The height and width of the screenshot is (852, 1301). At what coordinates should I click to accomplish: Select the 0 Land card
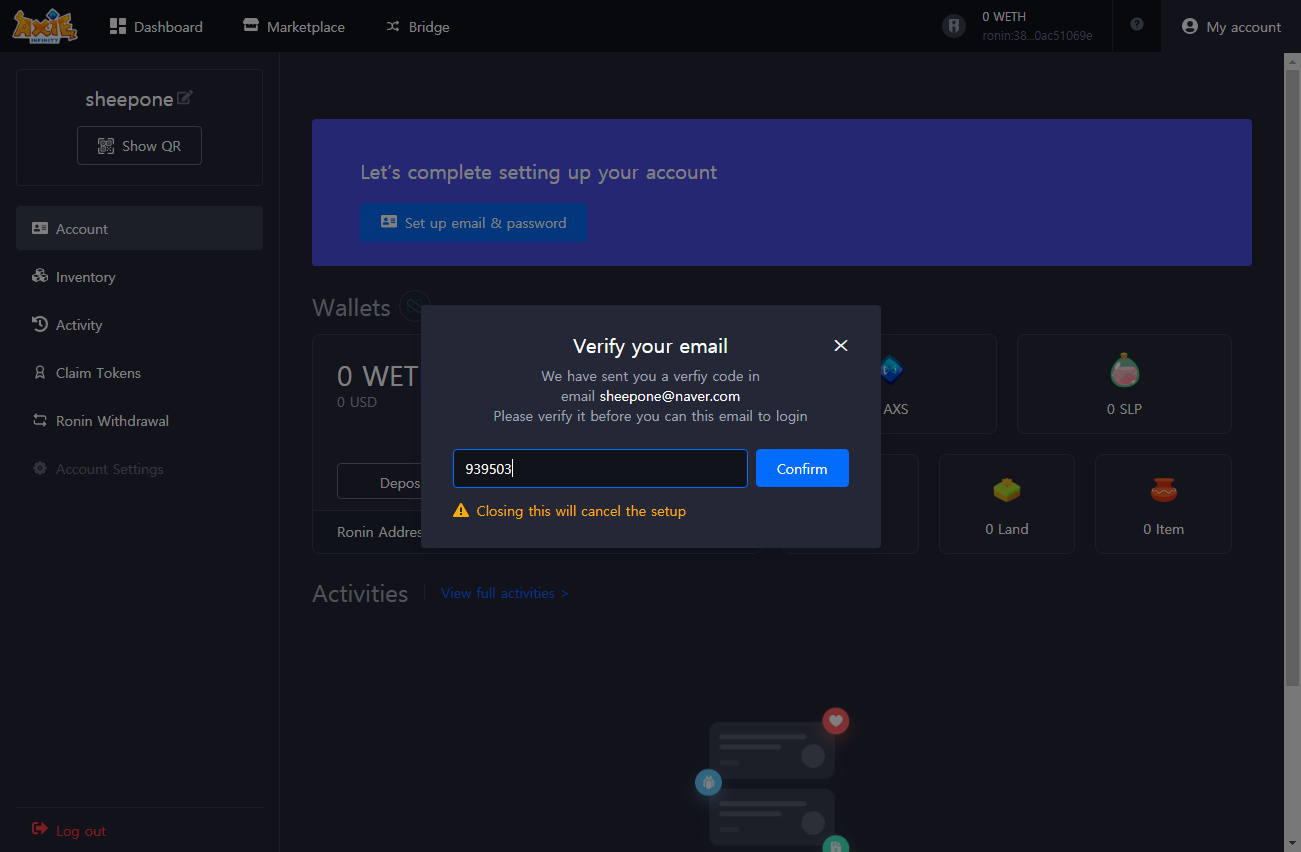[1007, 504]
